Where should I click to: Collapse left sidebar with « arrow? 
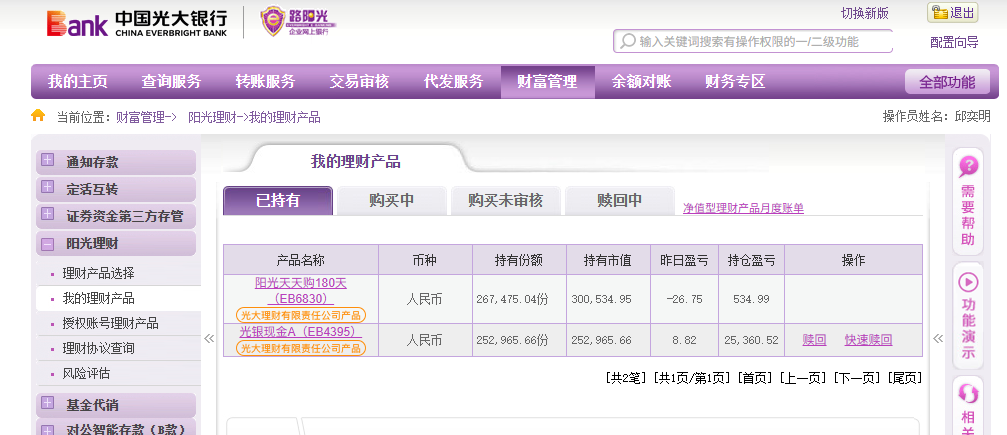[x=209, y=339]
